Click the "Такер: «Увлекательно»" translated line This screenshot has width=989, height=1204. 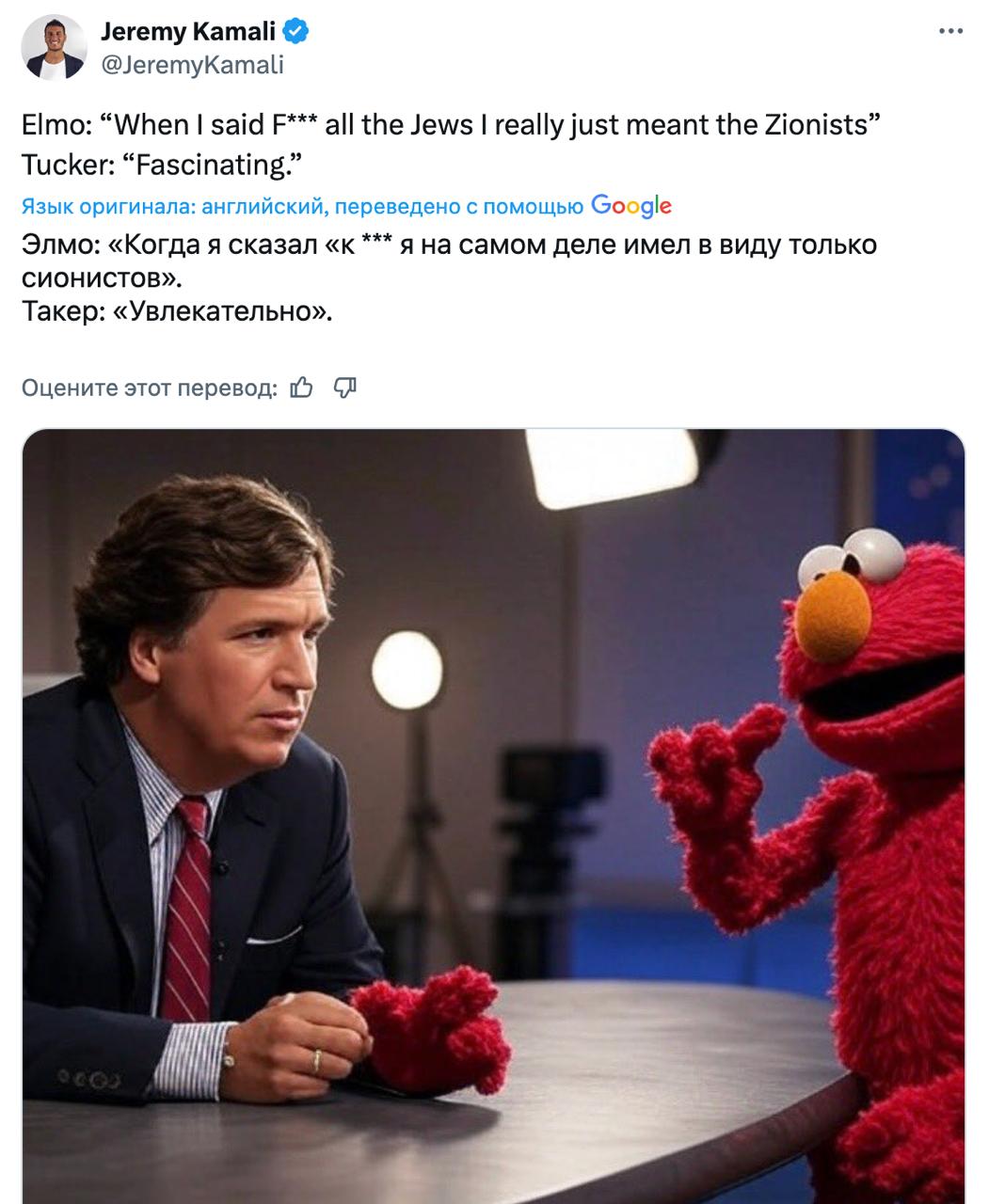point(177,311)
